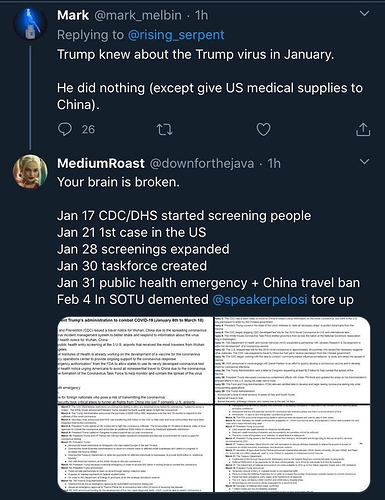Retweet Mark's tweet about Trump virus

[x=165, y=130]
